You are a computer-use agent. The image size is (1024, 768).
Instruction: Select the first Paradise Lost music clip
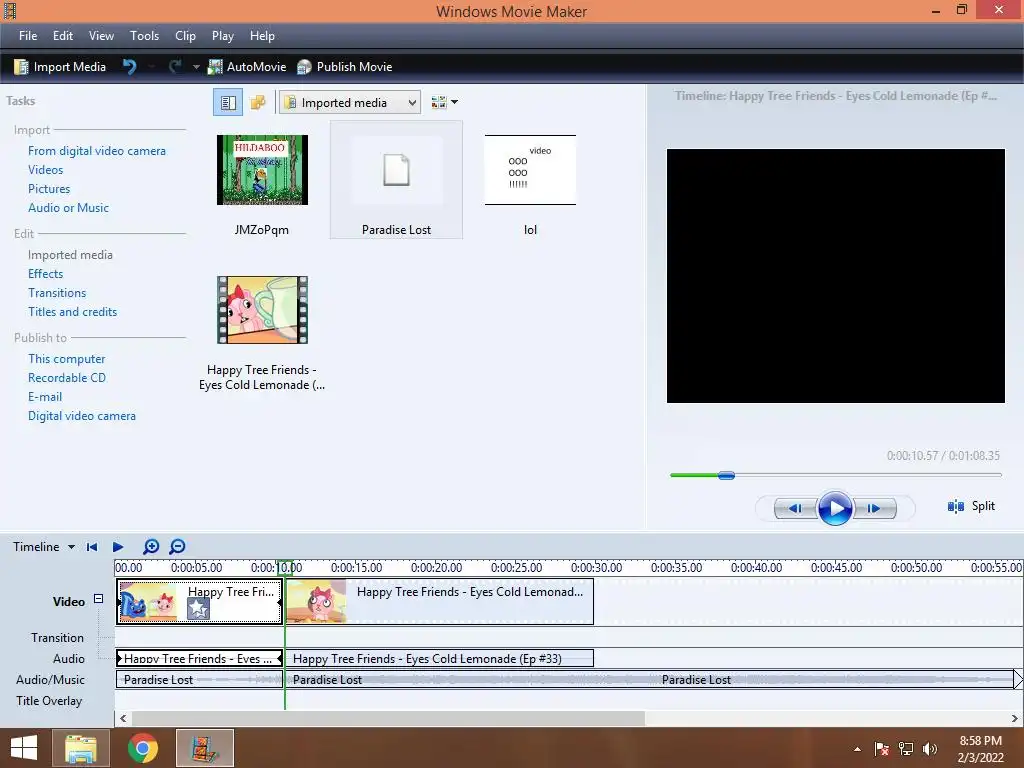click(x=200, y=680)
